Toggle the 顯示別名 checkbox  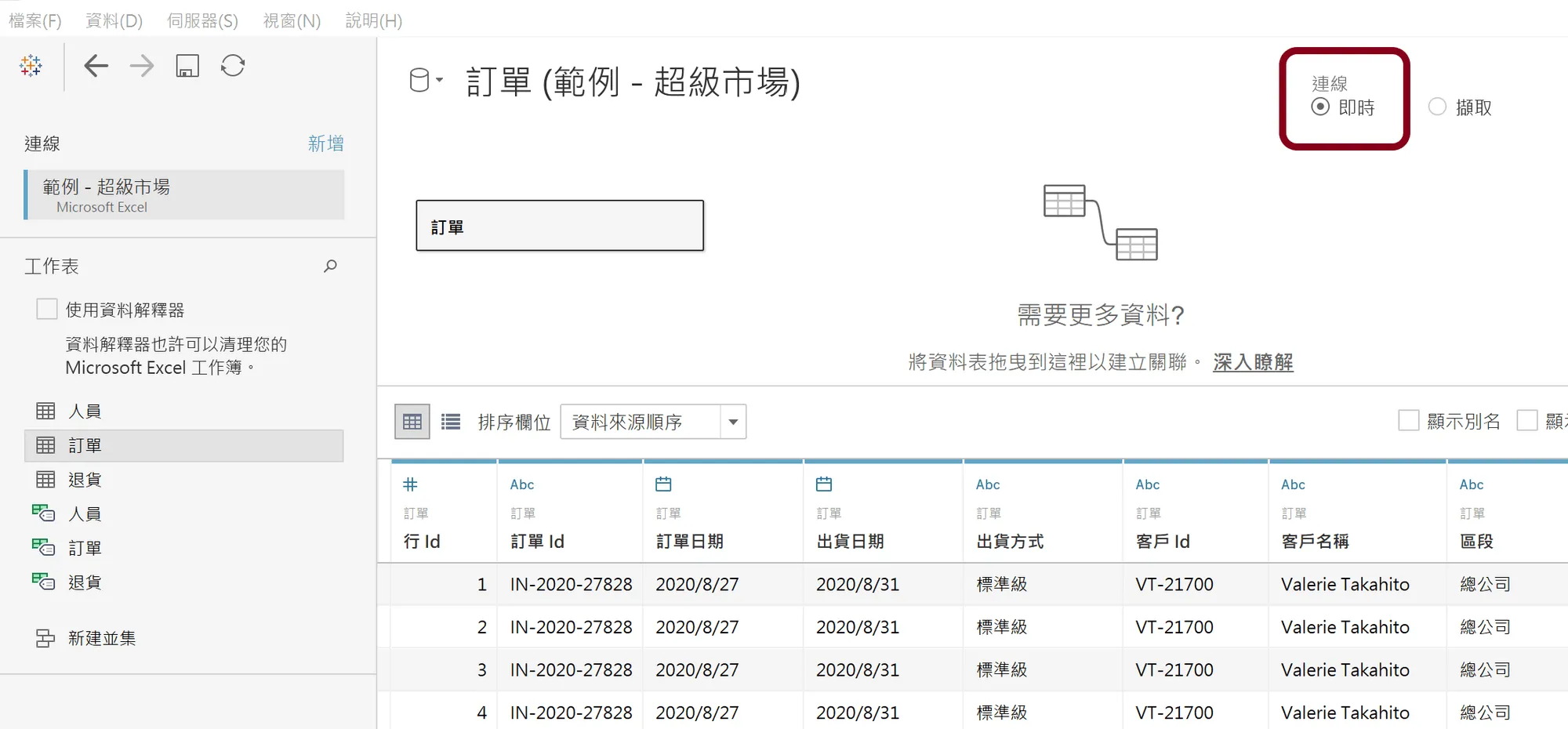(x=1409, y=421)
